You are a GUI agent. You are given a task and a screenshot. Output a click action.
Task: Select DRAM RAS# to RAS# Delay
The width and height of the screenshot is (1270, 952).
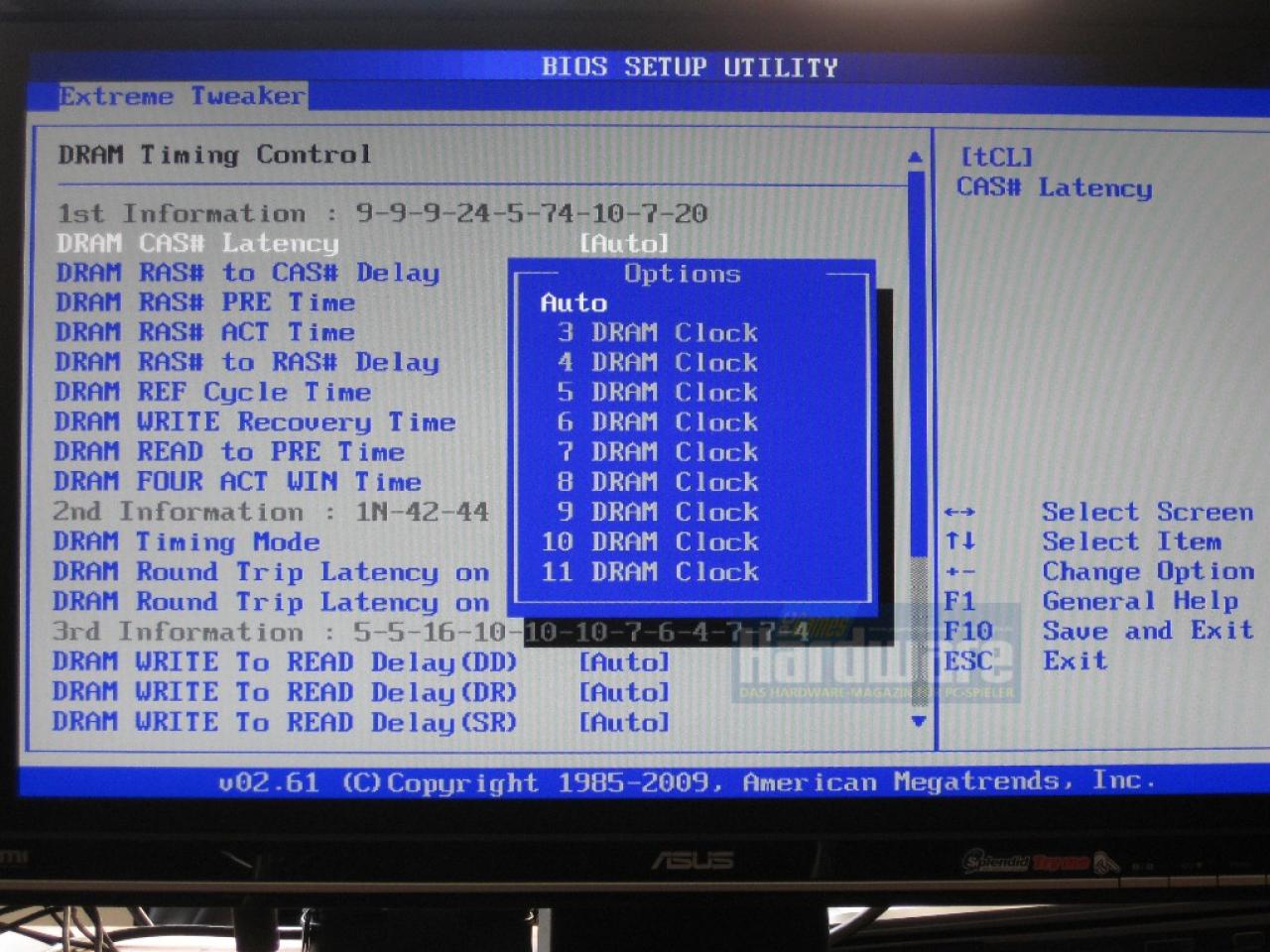tap(247, 362)
